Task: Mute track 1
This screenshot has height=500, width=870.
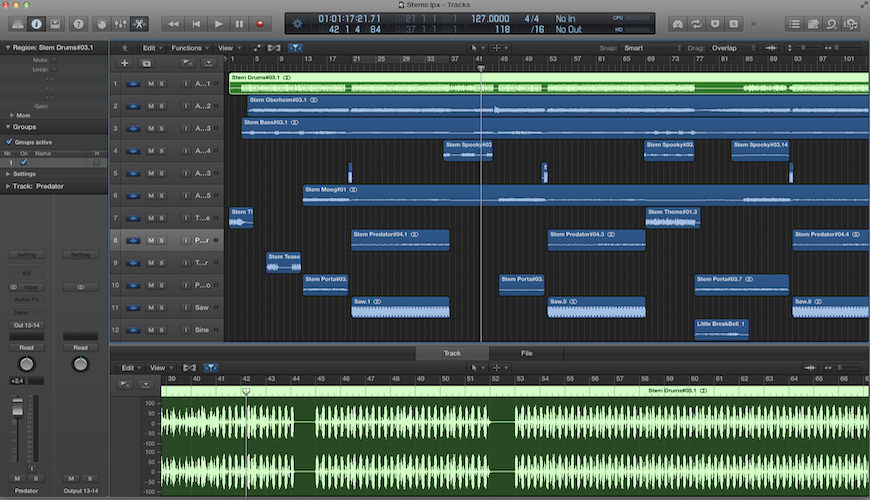Action: point(151,84)
